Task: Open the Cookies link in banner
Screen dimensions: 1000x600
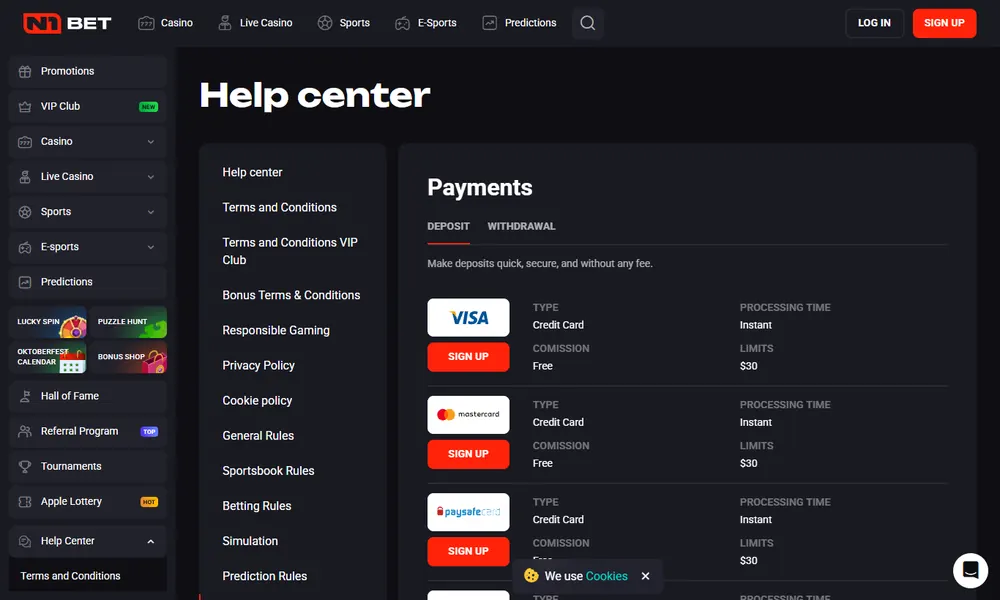Action: [x=607, y=576]
